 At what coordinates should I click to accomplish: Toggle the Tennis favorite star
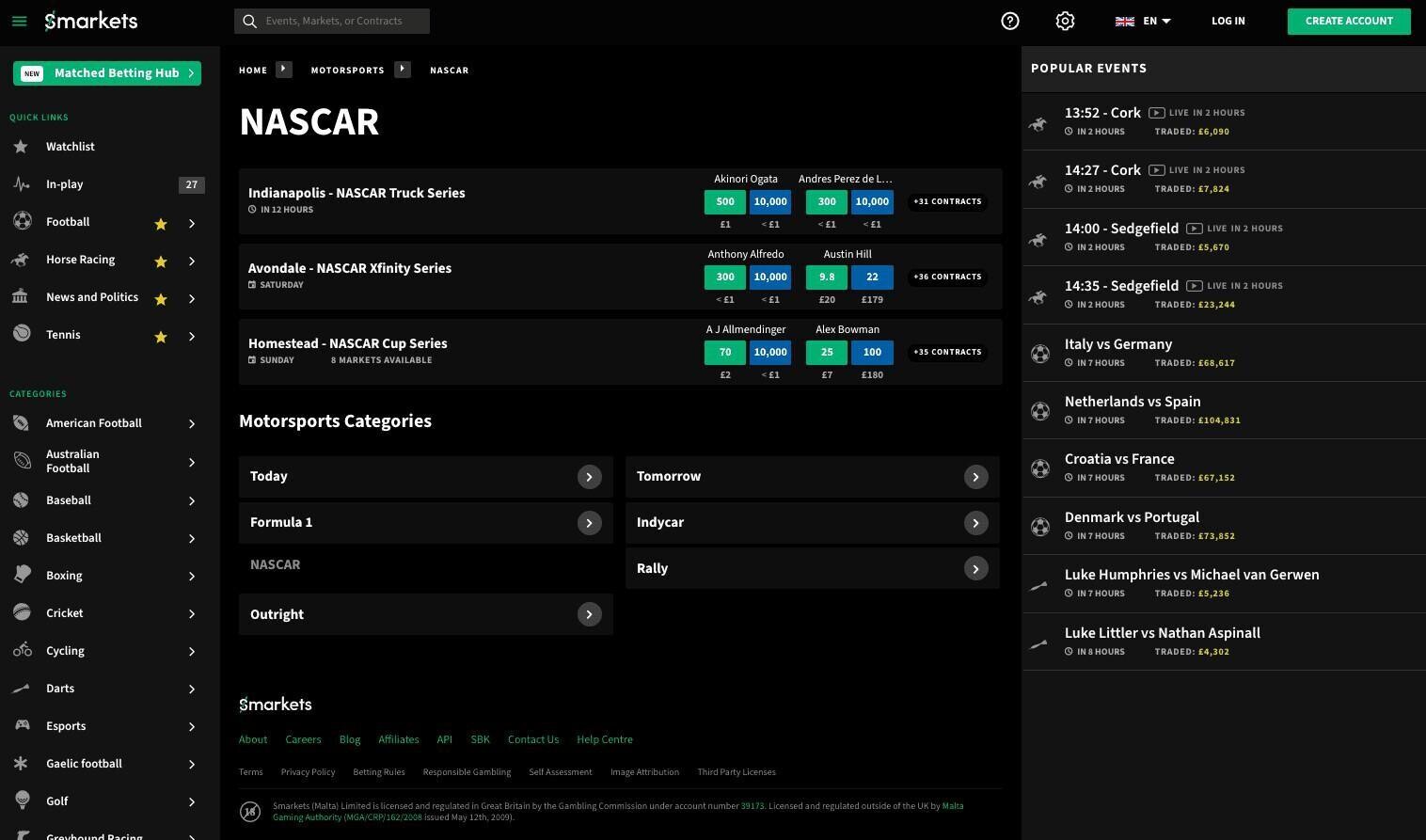click(161, 336)
